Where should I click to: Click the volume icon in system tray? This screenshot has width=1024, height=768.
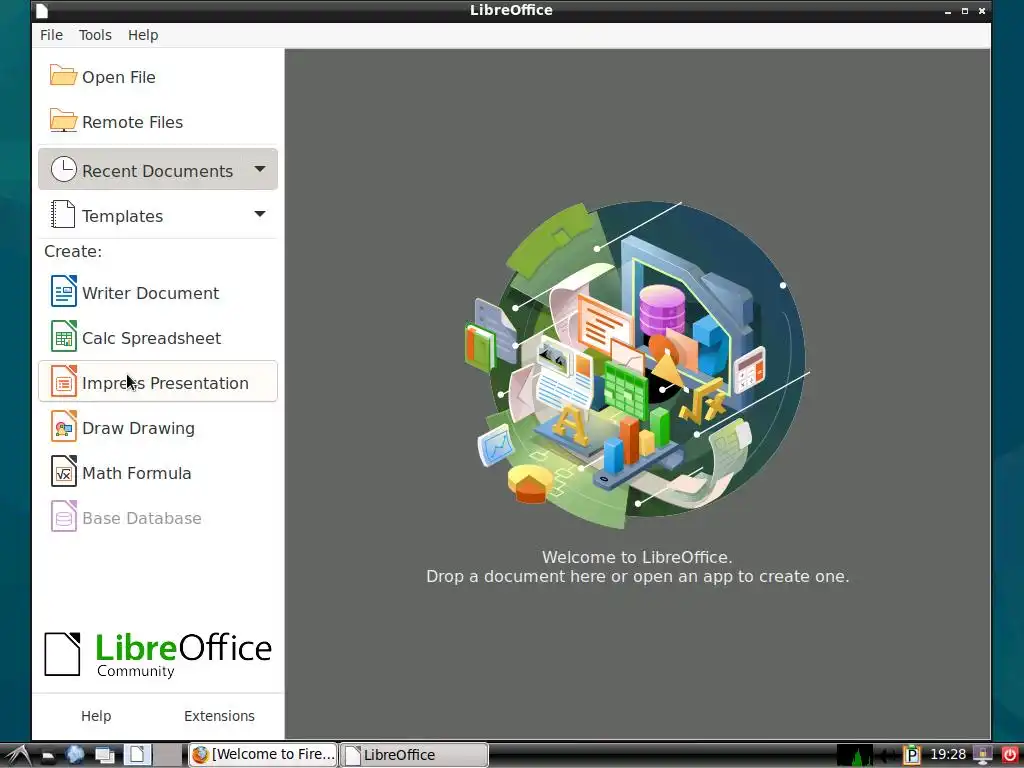click(x=886, y=756)
